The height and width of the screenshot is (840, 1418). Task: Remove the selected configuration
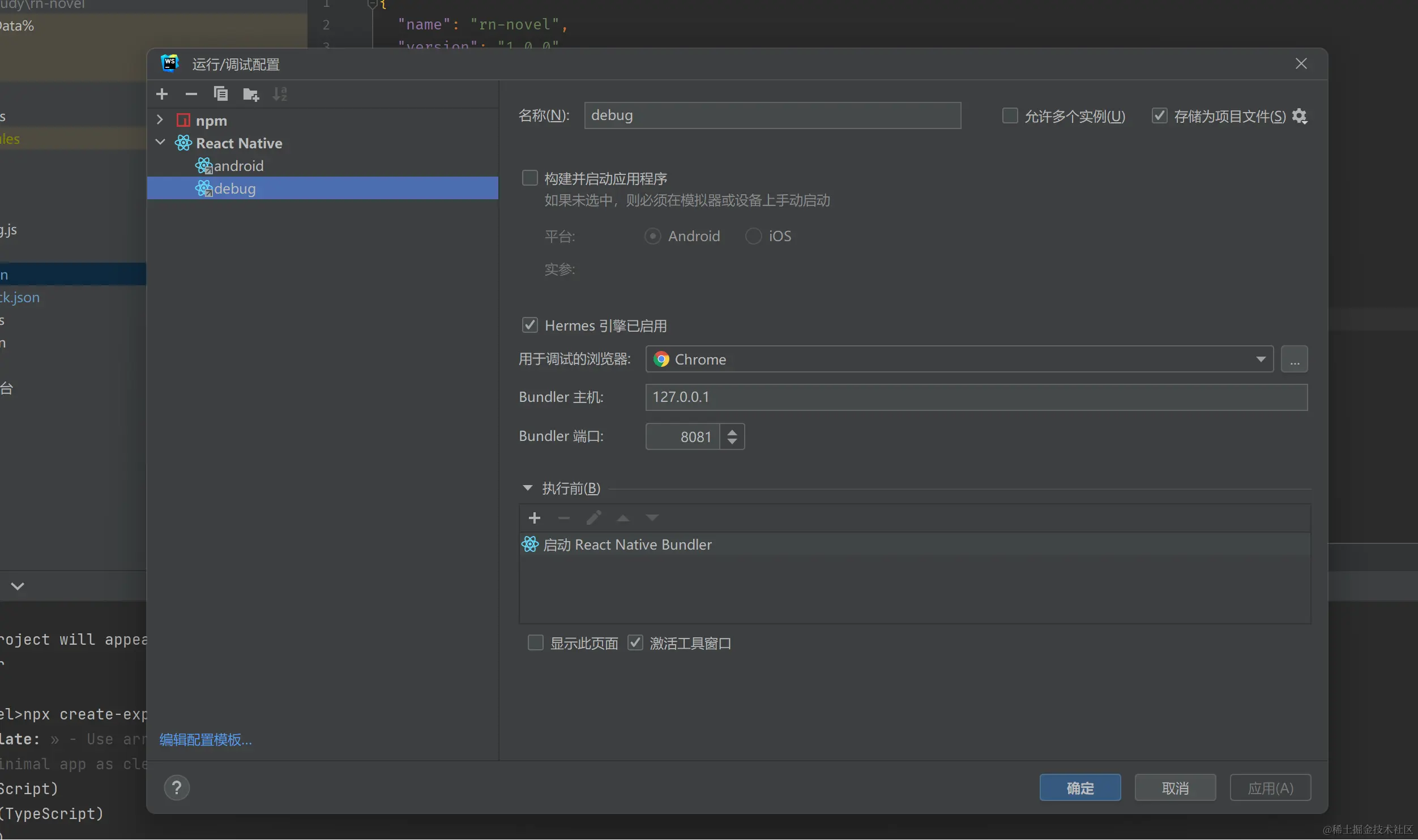[x=191, y=94]
